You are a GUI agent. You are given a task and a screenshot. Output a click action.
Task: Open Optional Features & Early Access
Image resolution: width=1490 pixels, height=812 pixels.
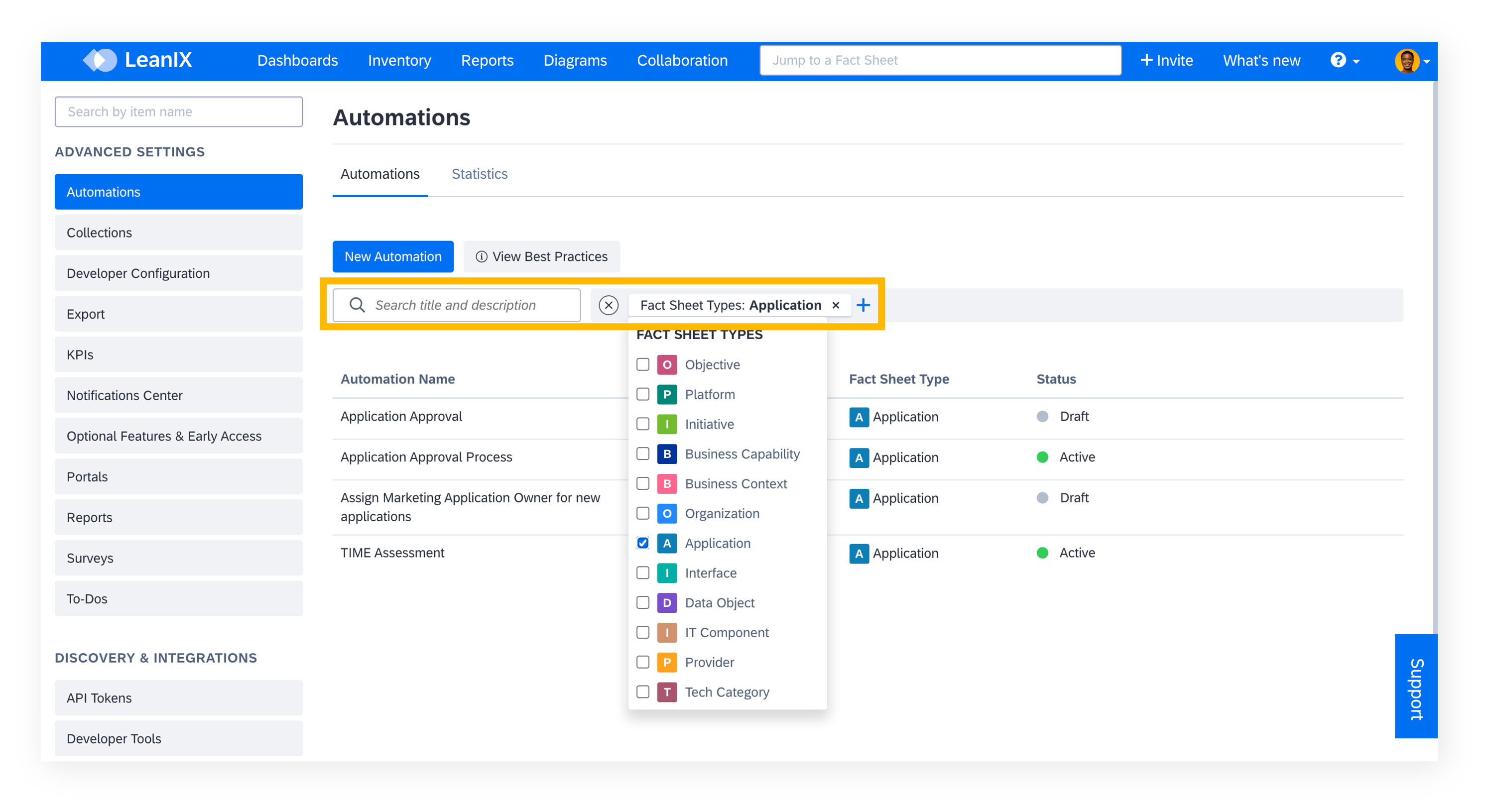click(178, 436)
